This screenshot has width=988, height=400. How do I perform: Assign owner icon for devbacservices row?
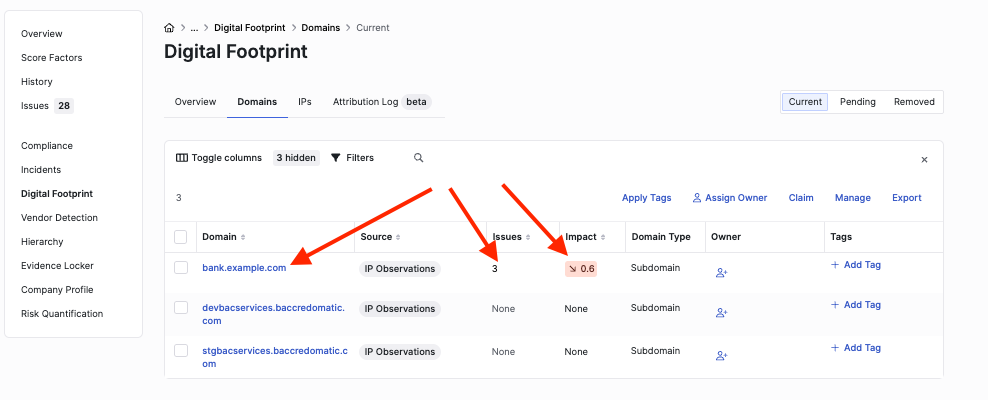pos(721,312)
